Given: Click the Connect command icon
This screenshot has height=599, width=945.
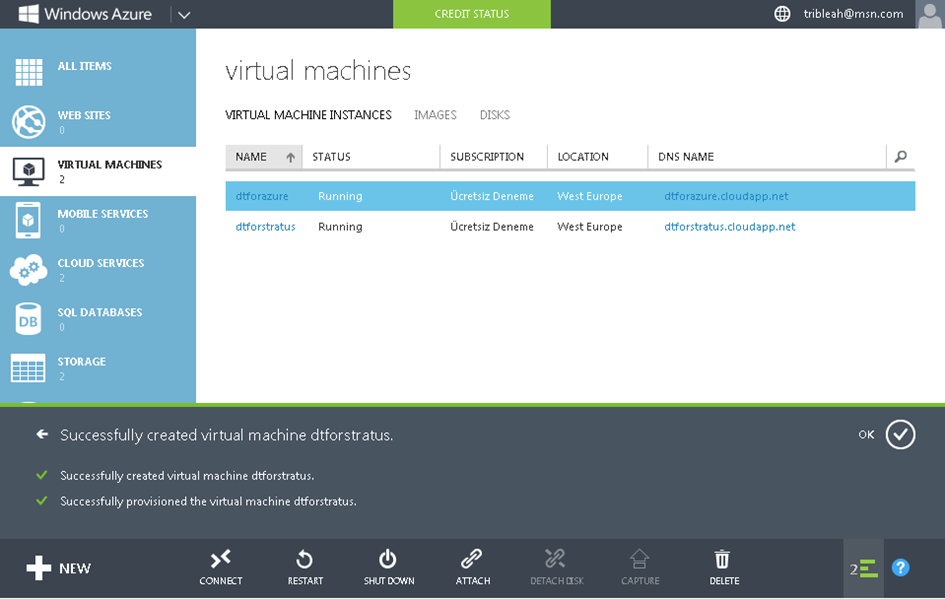Looking at the screenshot, I should pyautogui.click(x=221, y=559).
